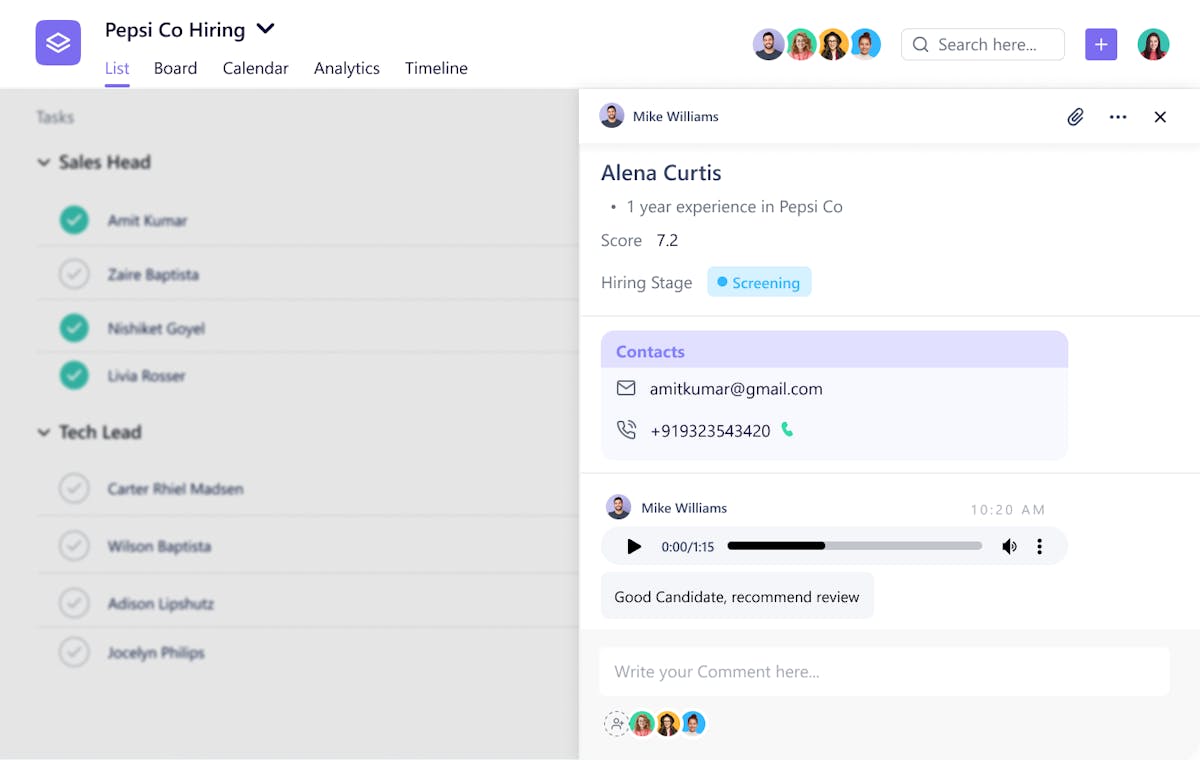
Task: Uncheck the Amit Kumar task
Action: 74,220
